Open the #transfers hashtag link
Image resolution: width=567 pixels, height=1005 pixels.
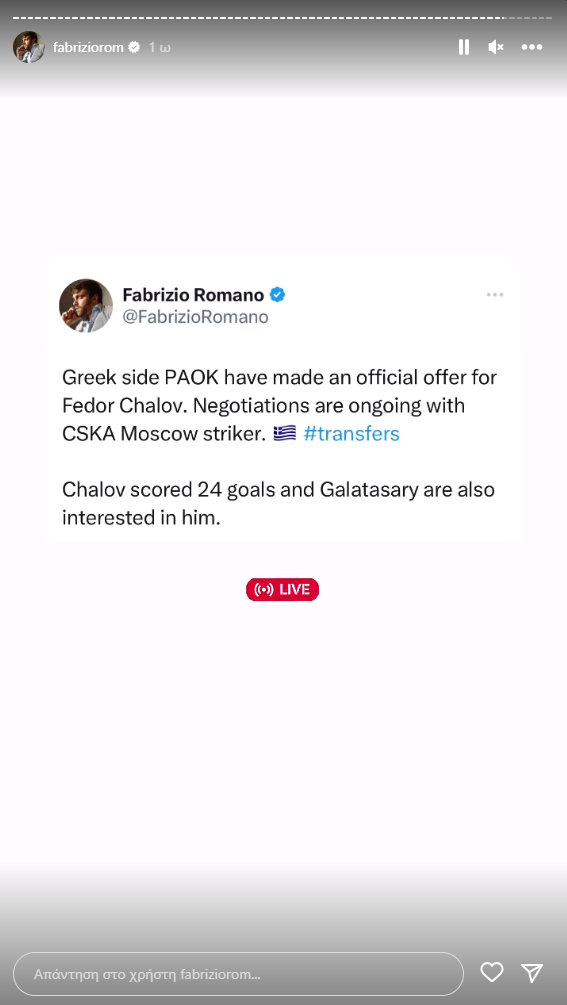pyautogui.click(x=351, y=434)
